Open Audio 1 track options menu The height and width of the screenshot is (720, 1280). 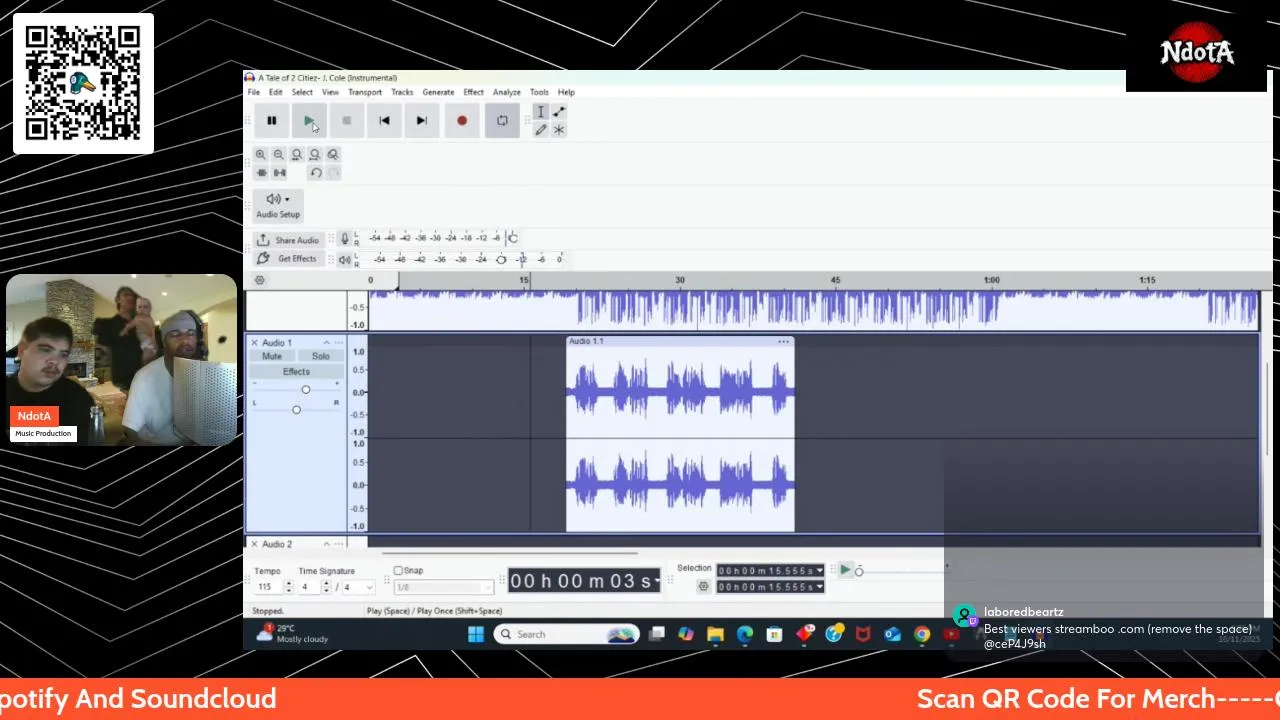[x=339, y=343]
